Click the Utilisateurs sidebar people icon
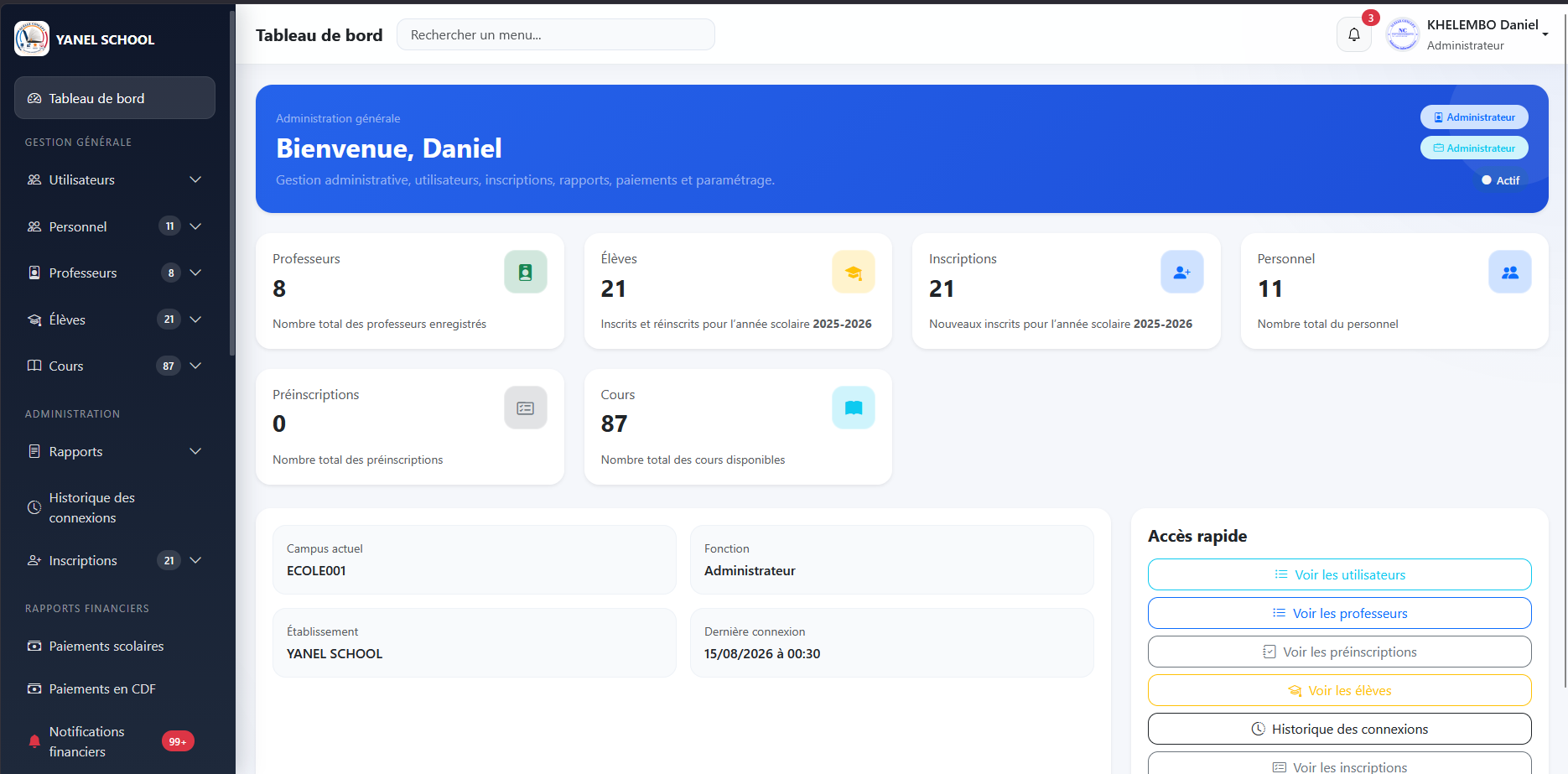This screenshot has width=1568, height=774. coord(34,179)
